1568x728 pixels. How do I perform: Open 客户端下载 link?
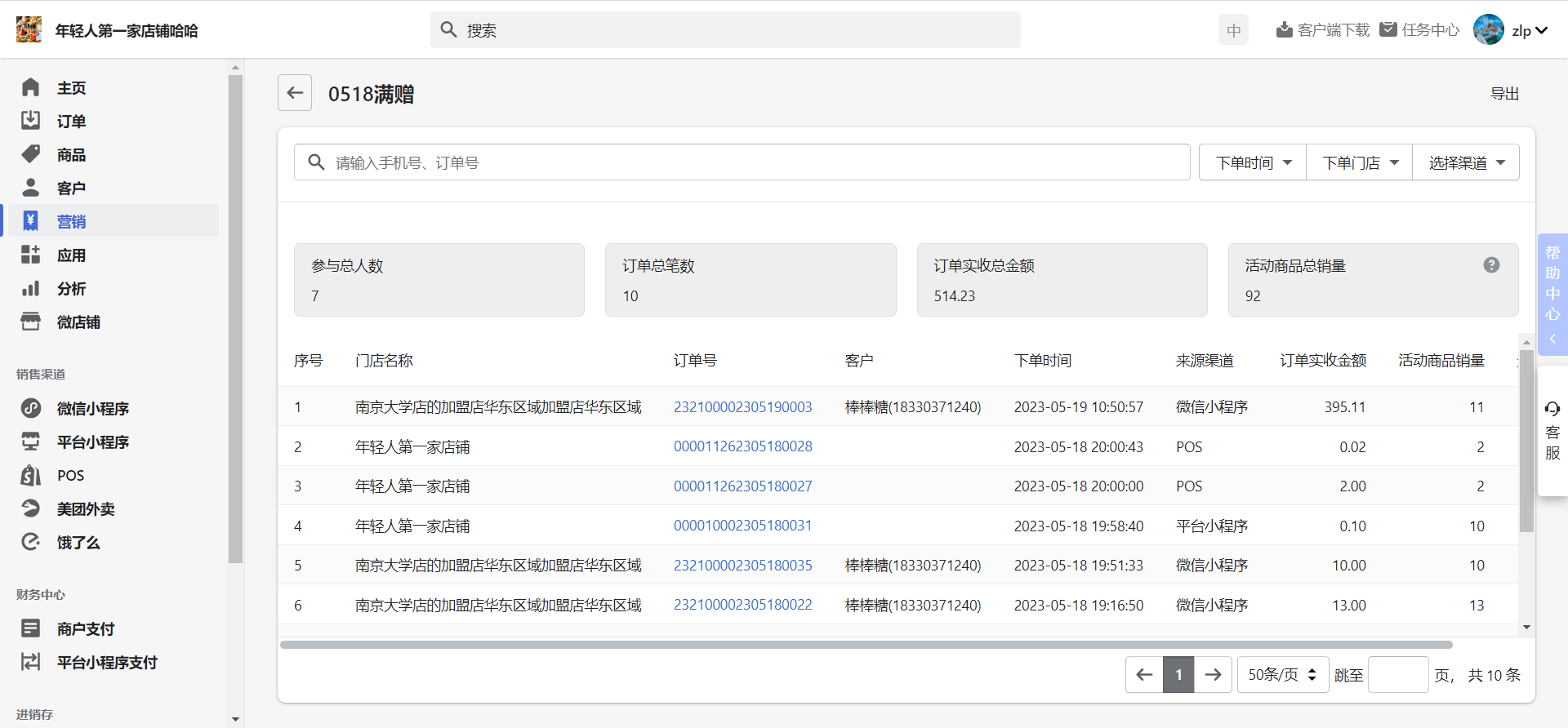click(x=1334, y=30)
